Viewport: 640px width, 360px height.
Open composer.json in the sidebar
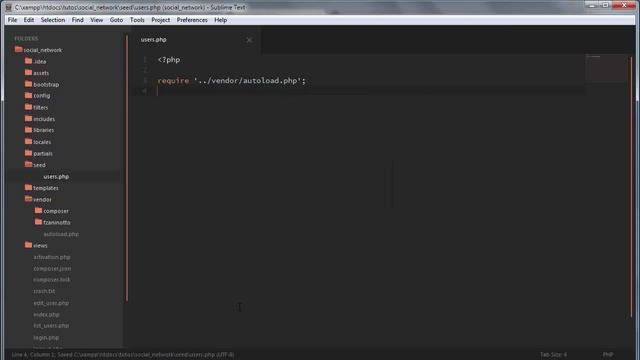tap(52, 269)
